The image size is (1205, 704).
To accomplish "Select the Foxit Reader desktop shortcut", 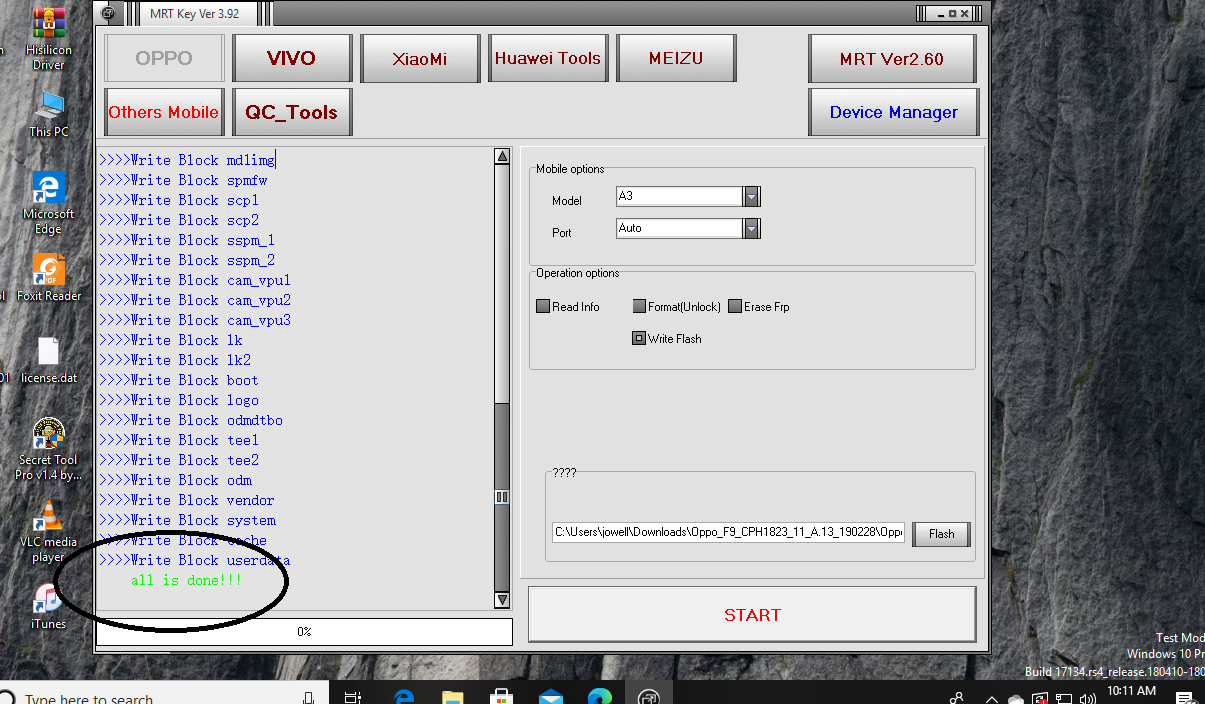I will pyautogui.click(x=48, y=277).
